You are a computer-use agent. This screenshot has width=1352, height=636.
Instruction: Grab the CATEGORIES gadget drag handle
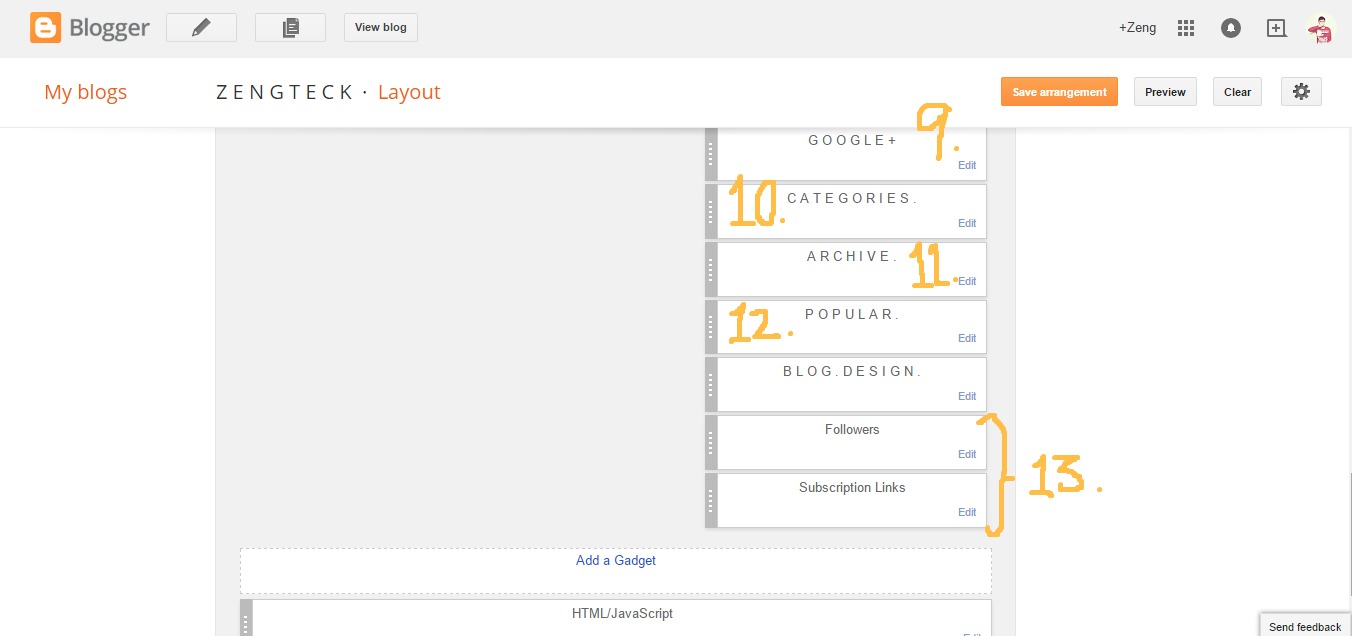(711, 211)
